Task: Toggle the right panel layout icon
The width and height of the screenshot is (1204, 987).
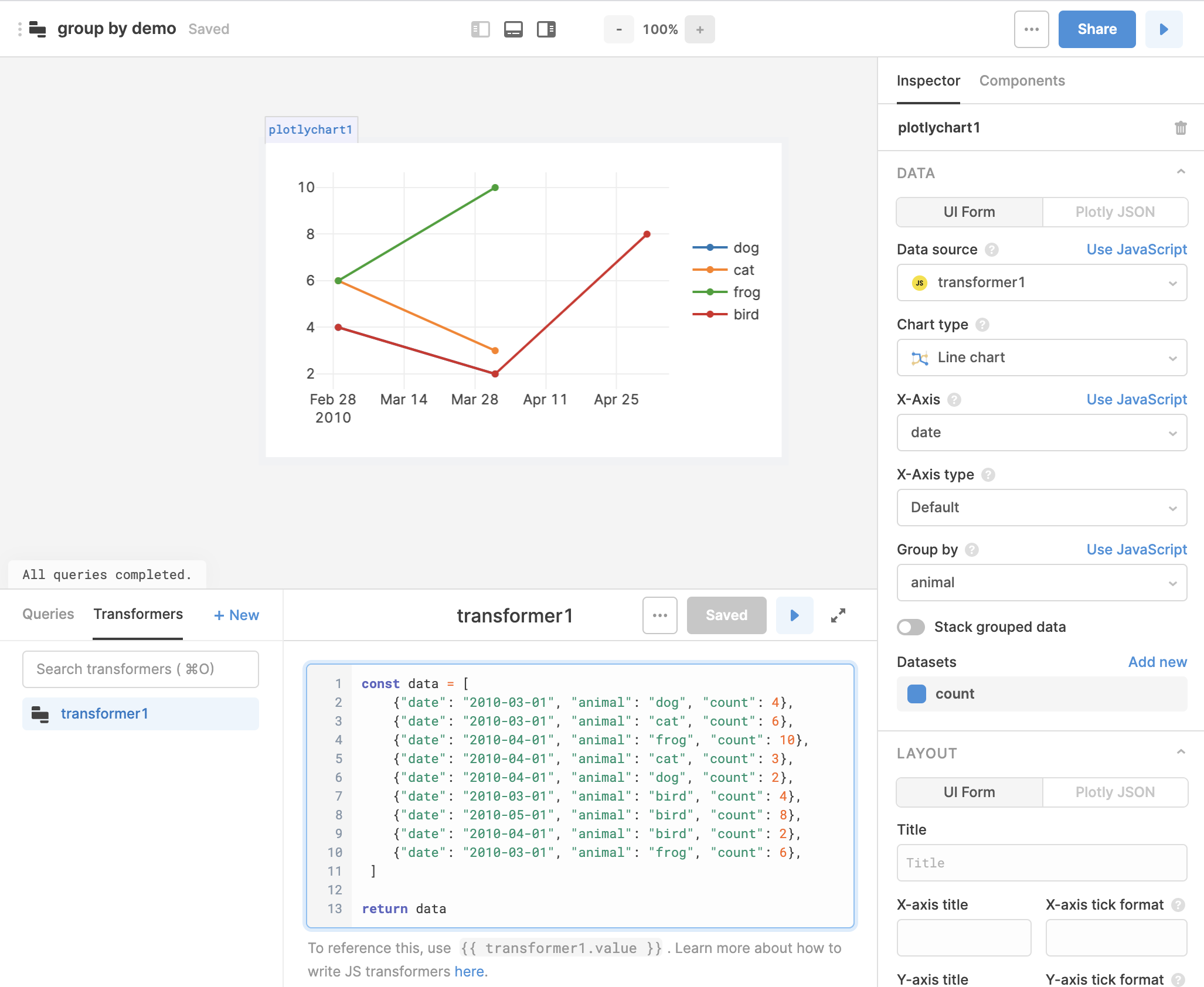Action: click(x=546, y=29)
